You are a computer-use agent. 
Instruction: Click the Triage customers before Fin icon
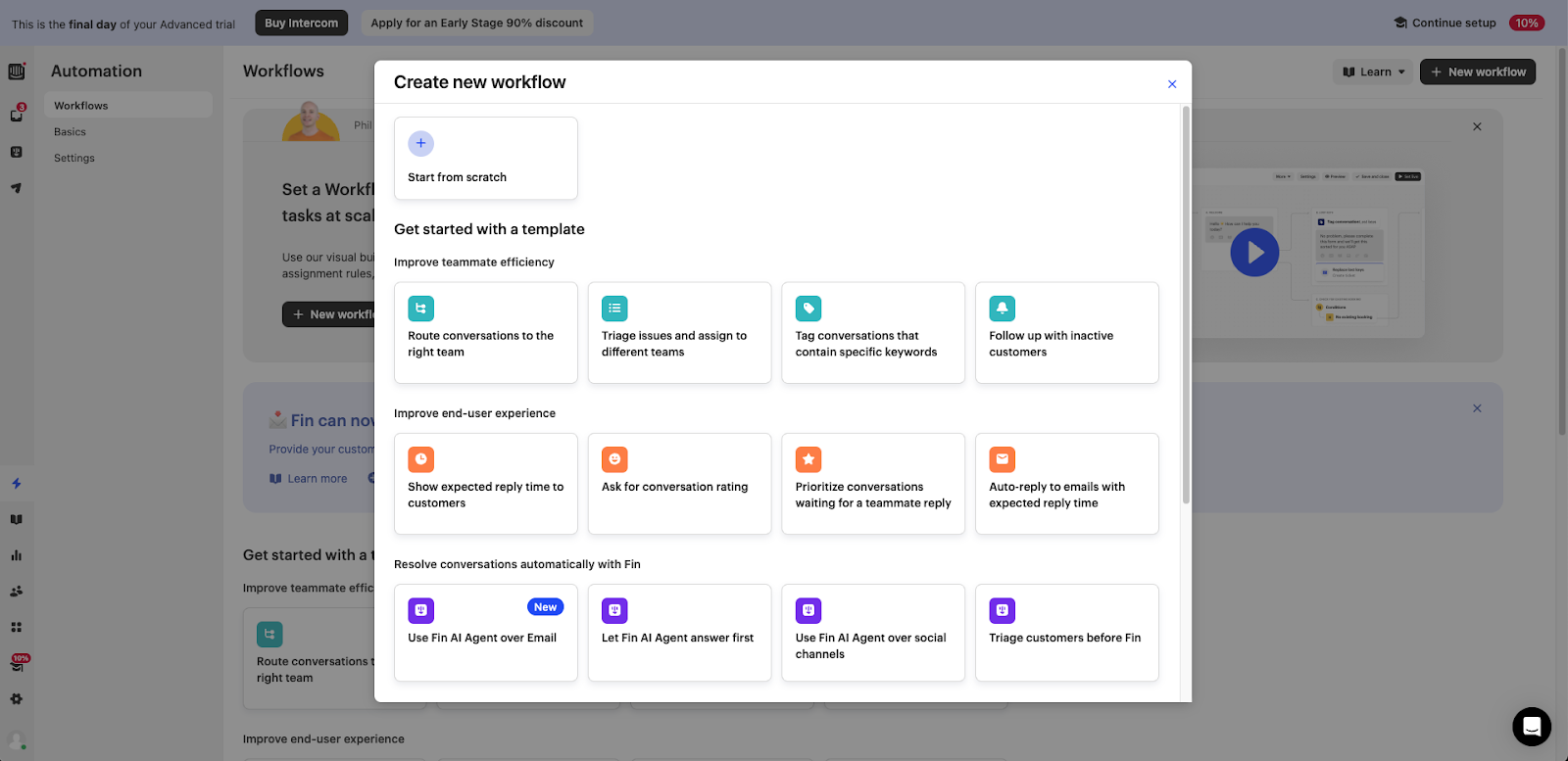click(x=1002, y=610)
